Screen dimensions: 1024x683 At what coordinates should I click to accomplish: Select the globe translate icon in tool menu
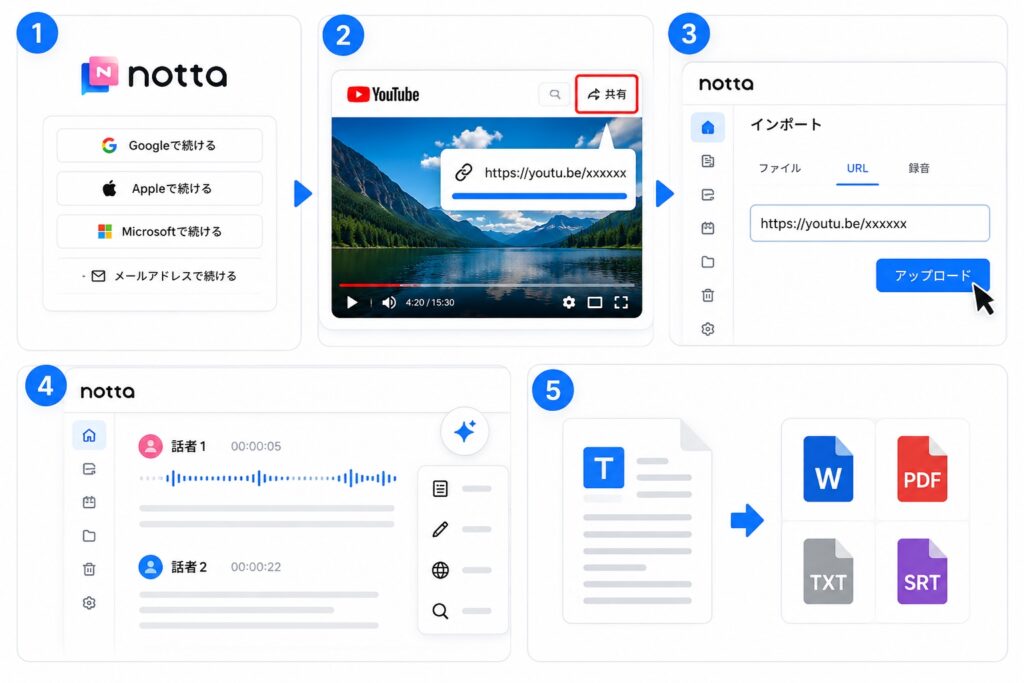tap(440, 570)
